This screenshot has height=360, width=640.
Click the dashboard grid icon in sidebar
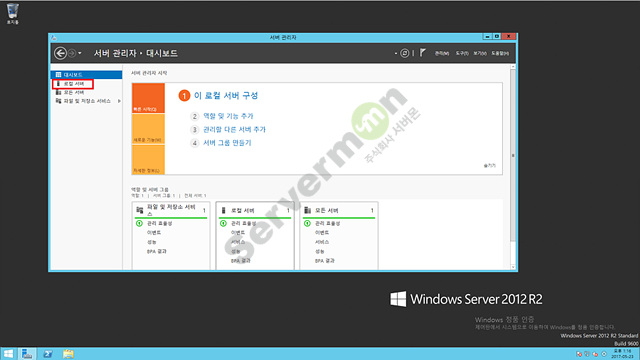(x=58, y=75)
